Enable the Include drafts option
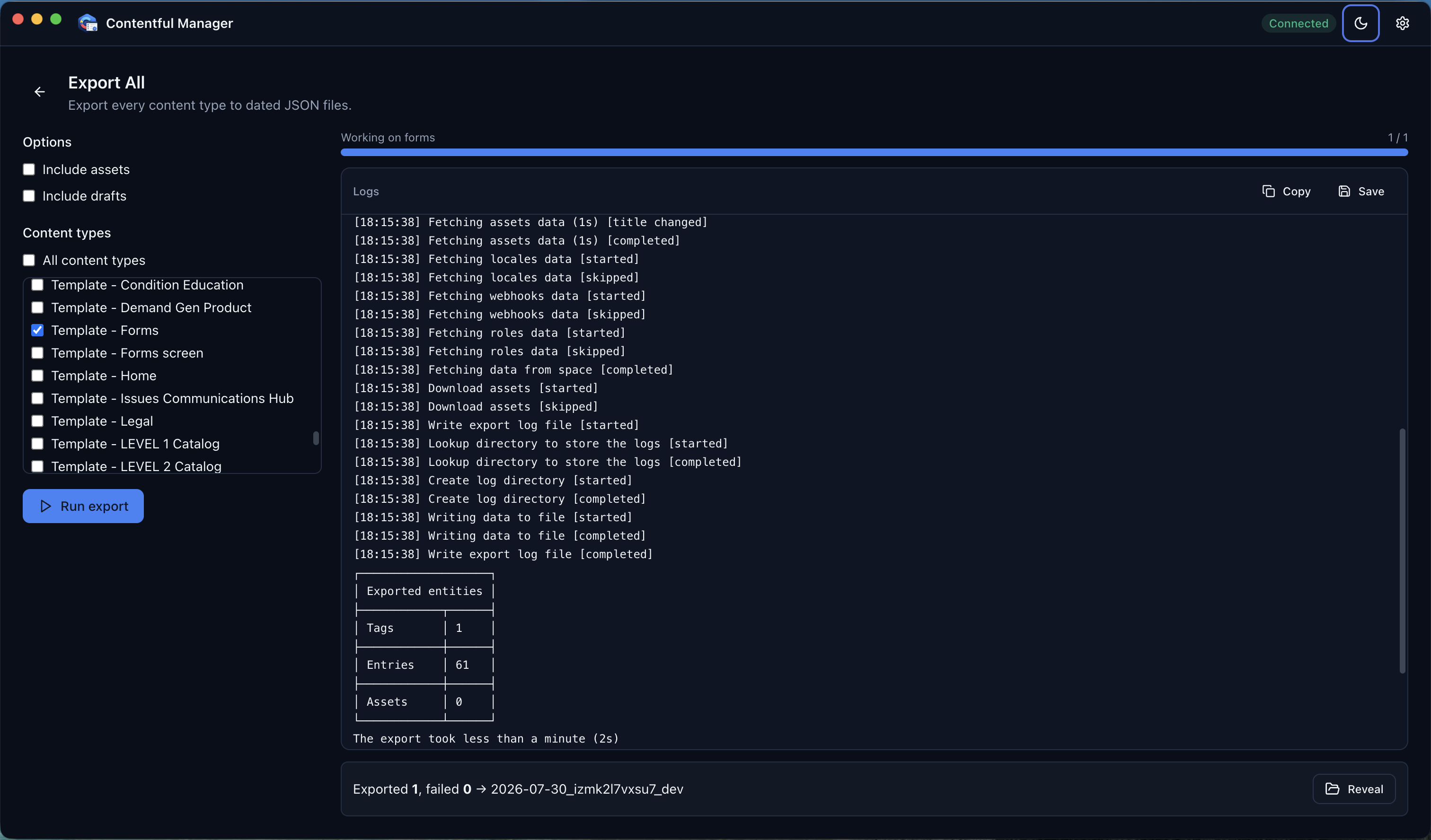Image resolution: width=1431 pixels, height=840 pixels. pyautogui.click(x=29, y=196)
